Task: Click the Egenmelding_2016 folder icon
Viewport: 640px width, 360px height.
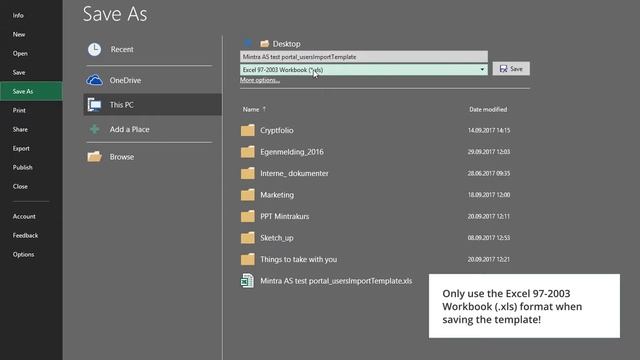Action: point(247,152)
